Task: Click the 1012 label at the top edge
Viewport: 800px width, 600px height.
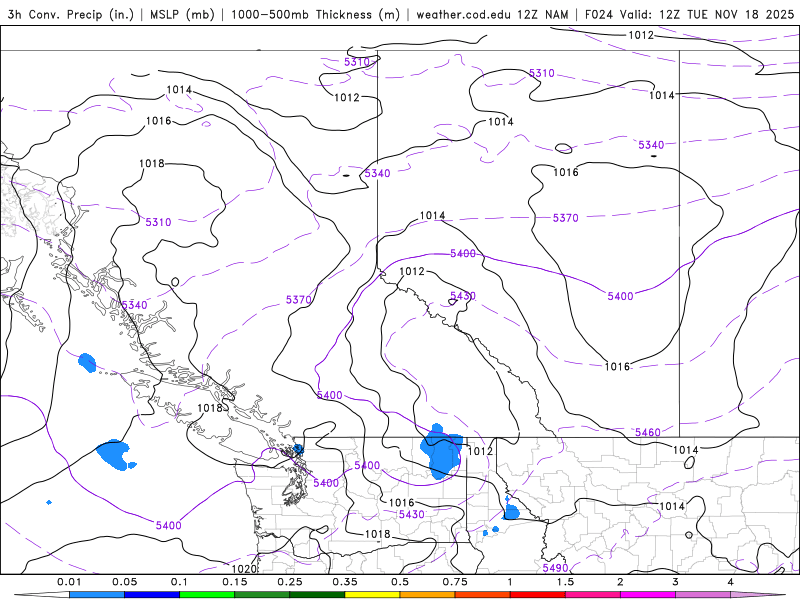Action: pyautogui.click(x=641, y=35)
